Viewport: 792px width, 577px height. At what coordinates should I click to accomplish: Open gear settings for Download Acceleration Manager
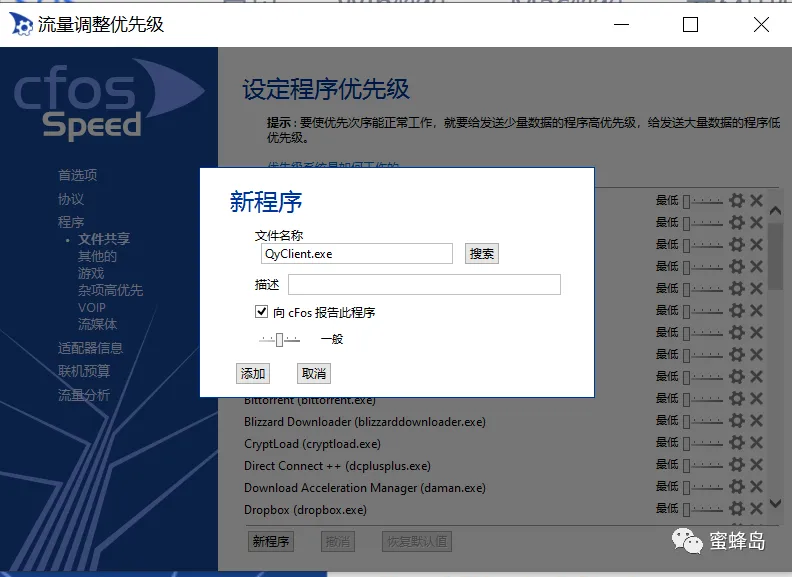click(x=737, y=487)
